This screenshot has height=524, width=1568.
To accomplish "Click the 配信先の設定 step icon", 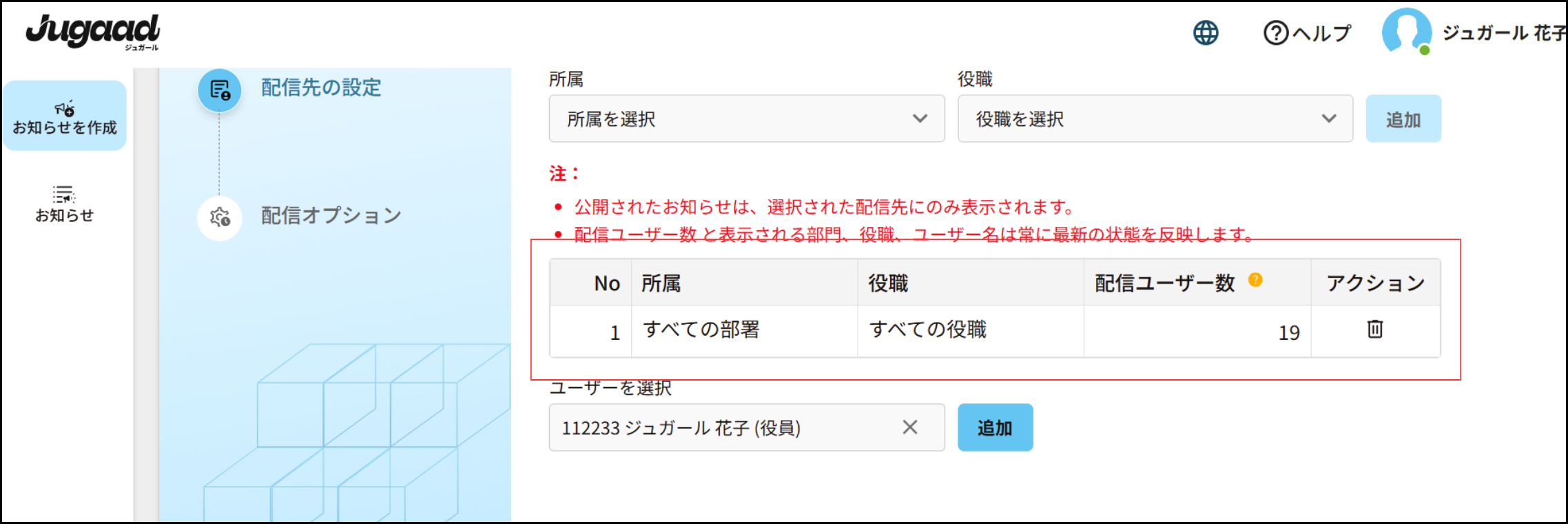I will pos(220,90).
